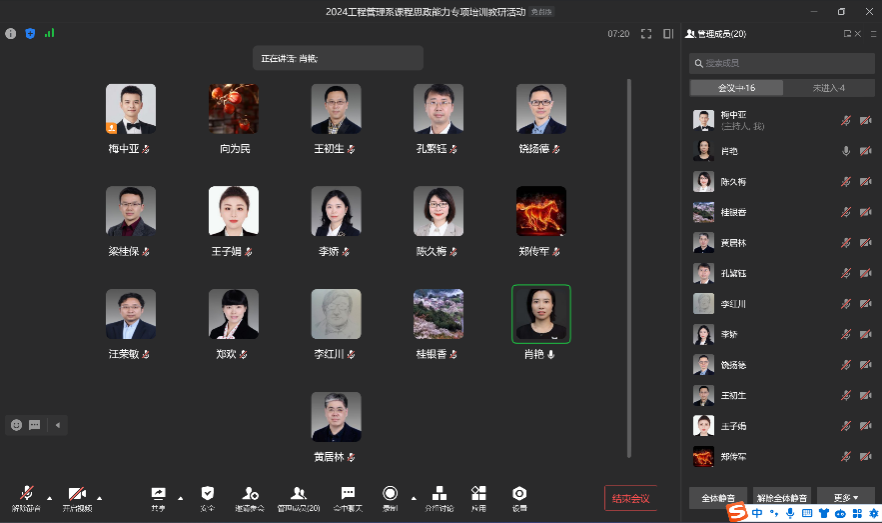Viewport: 882px width, 523px height.
Task: Click the meeting info icon at top left
Action: click(x=11, y=33)
